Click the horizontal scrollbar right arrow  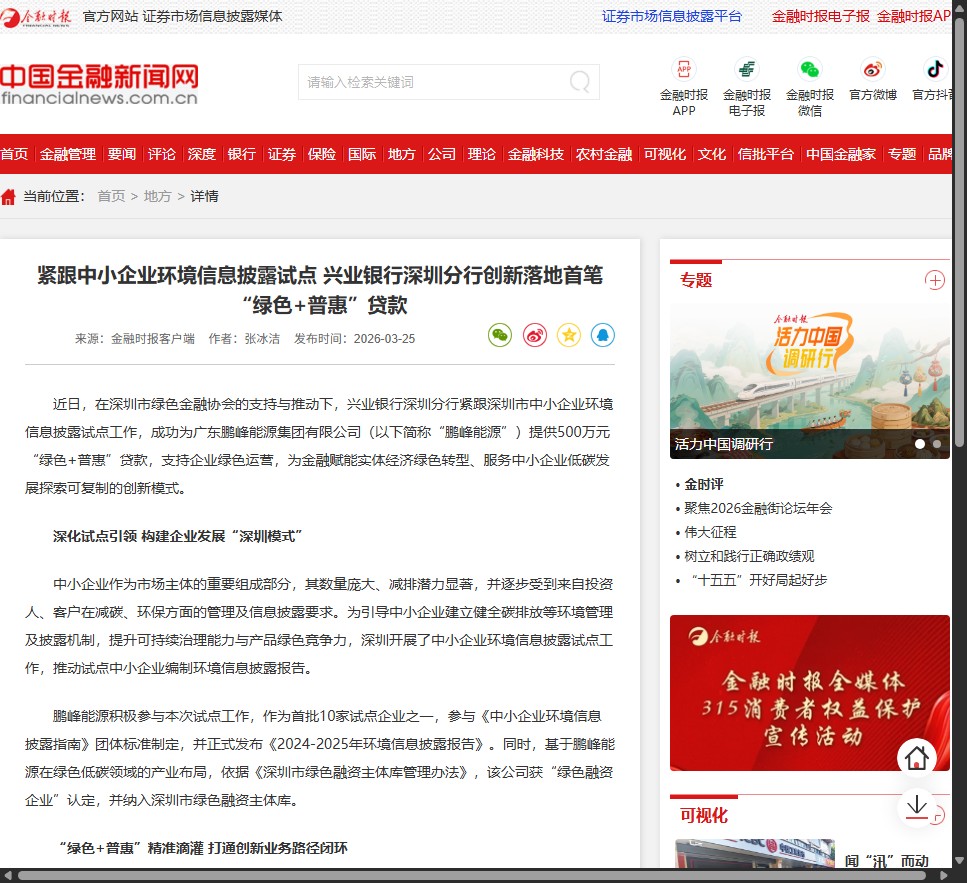point(943,876)
